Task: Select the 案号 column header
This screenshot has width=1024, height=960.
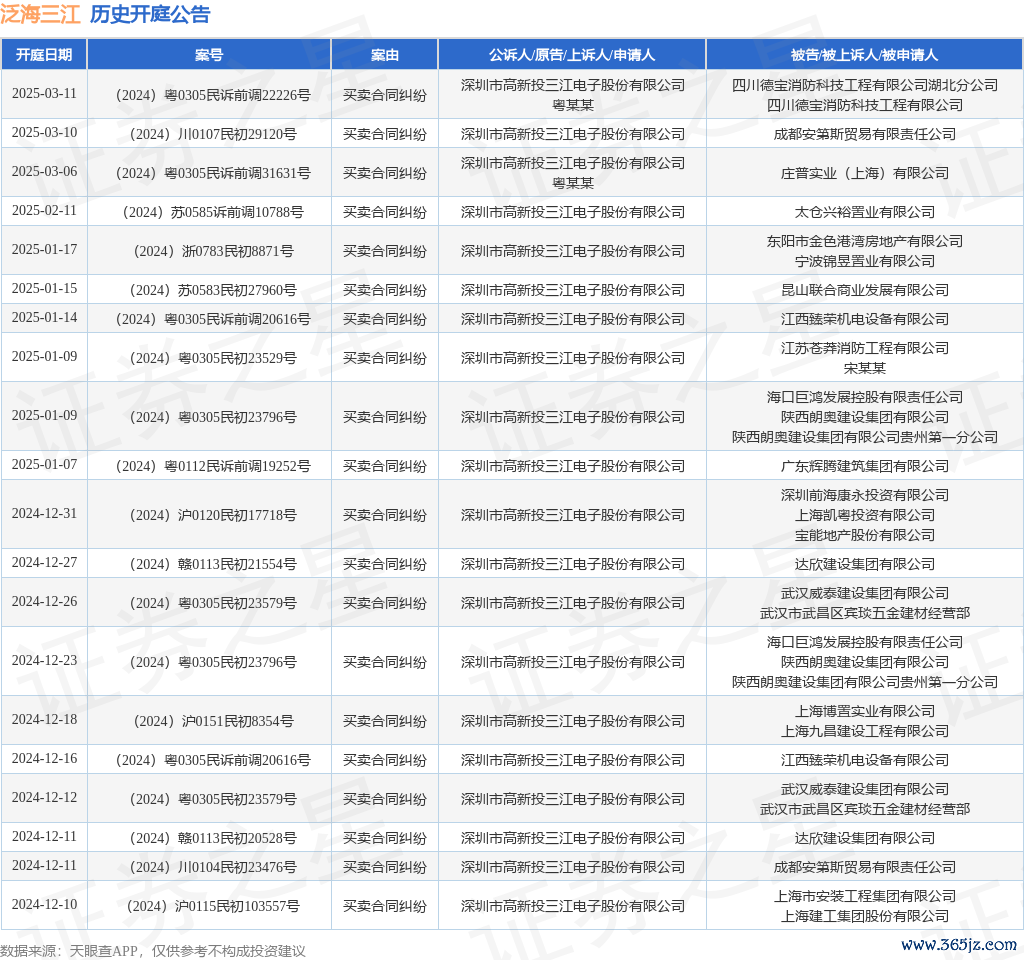Action: [x=209, y=55]
